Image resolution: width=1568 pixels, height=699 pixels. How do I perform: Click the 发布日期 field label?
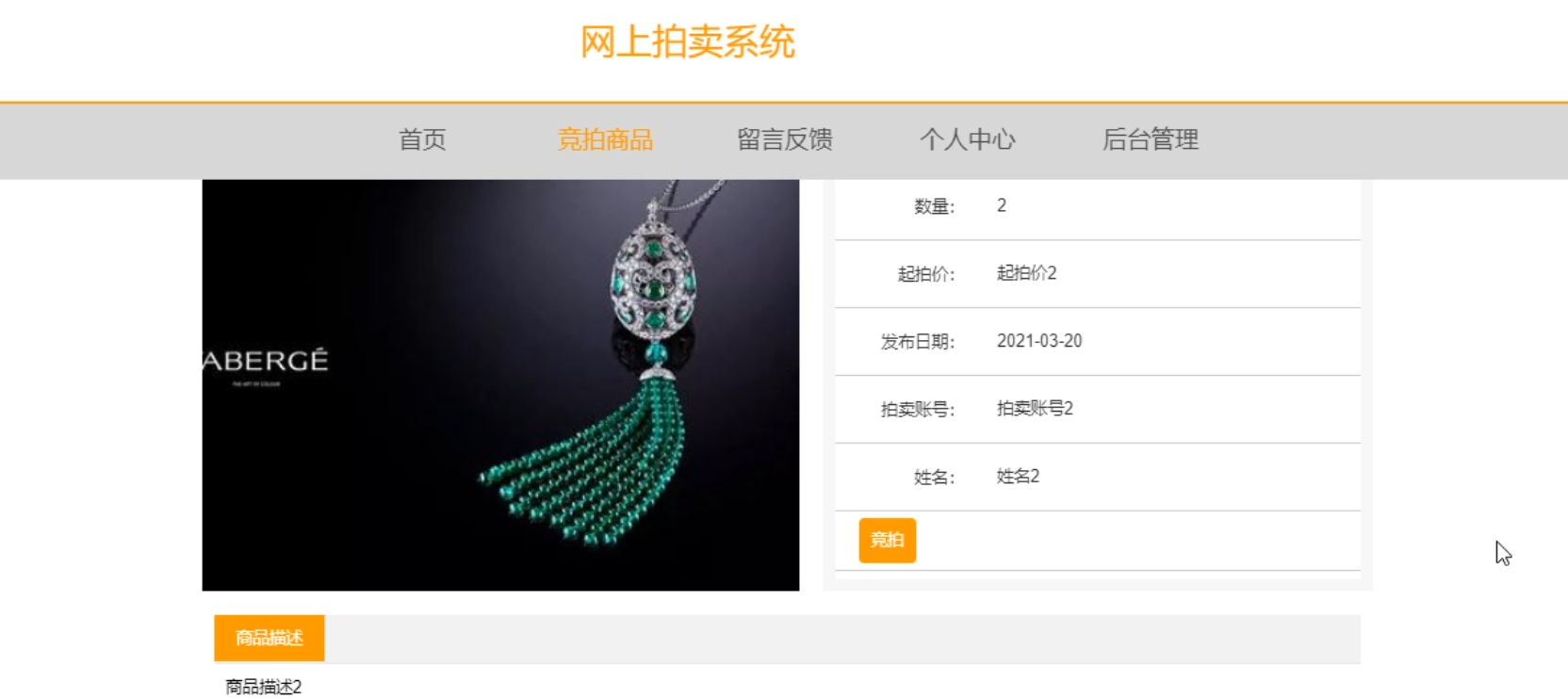coord(918,342)
